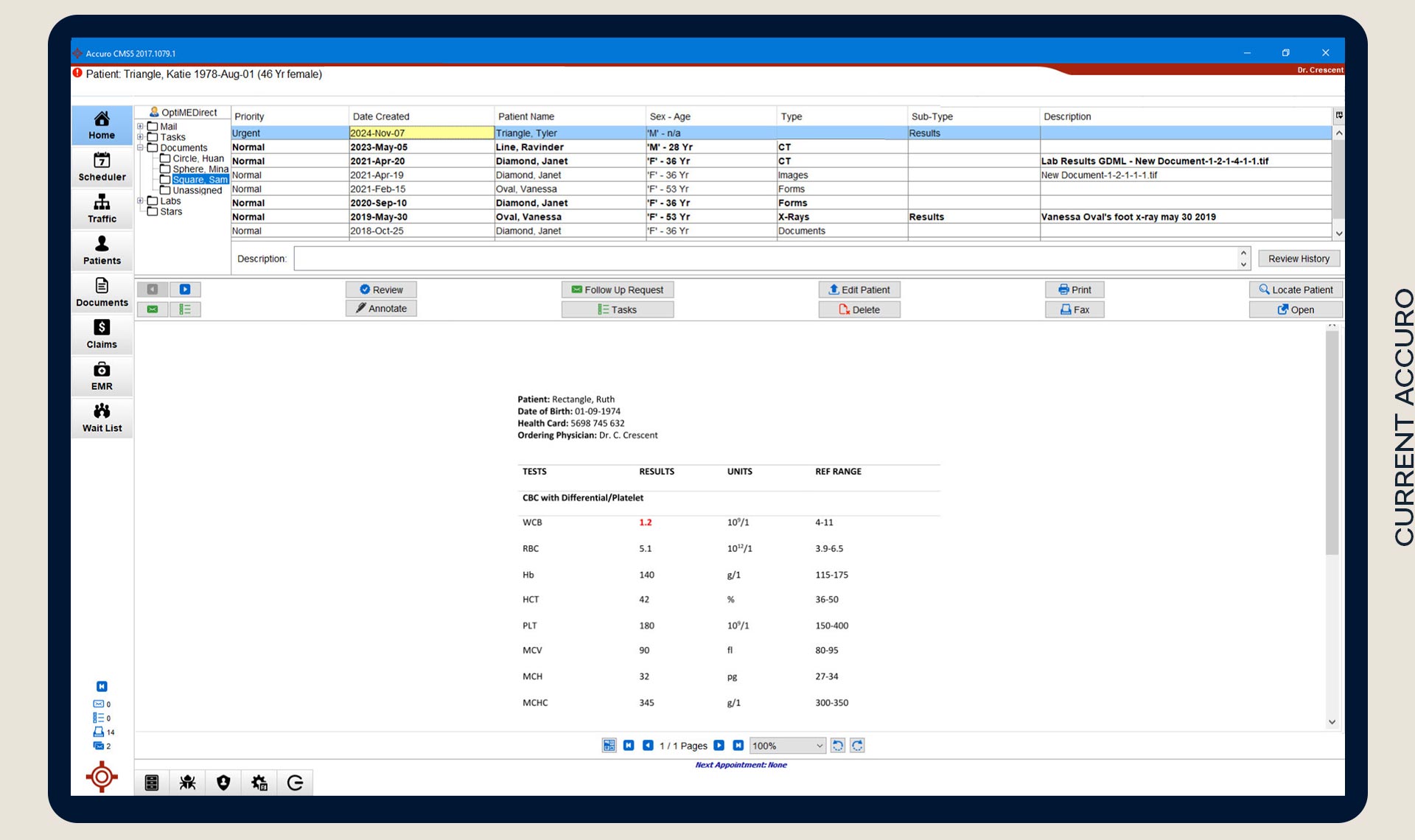Select the Sphere, Mina folder
The width and height of the screenshot is (1415, 840).
click(x=194, y=169)
